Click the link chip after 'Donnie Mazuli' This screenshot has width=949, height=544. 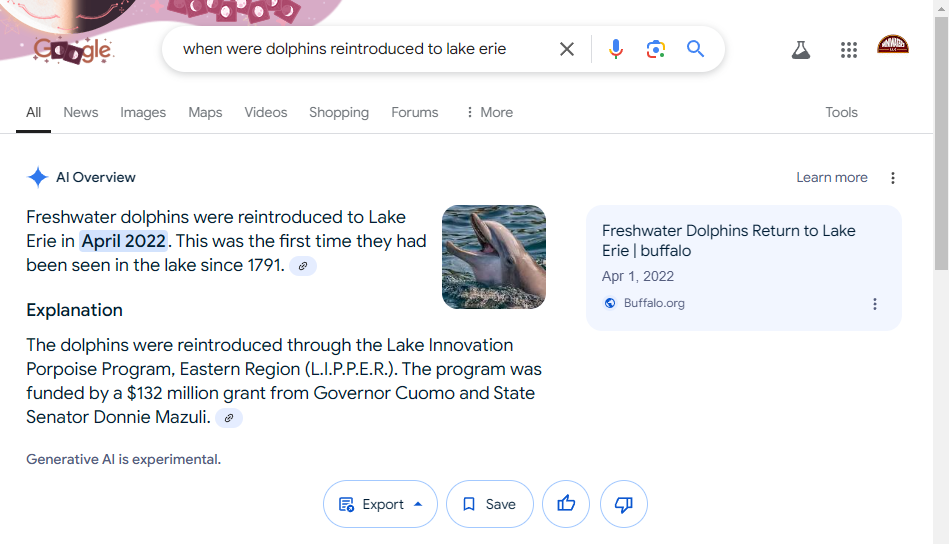229,418
